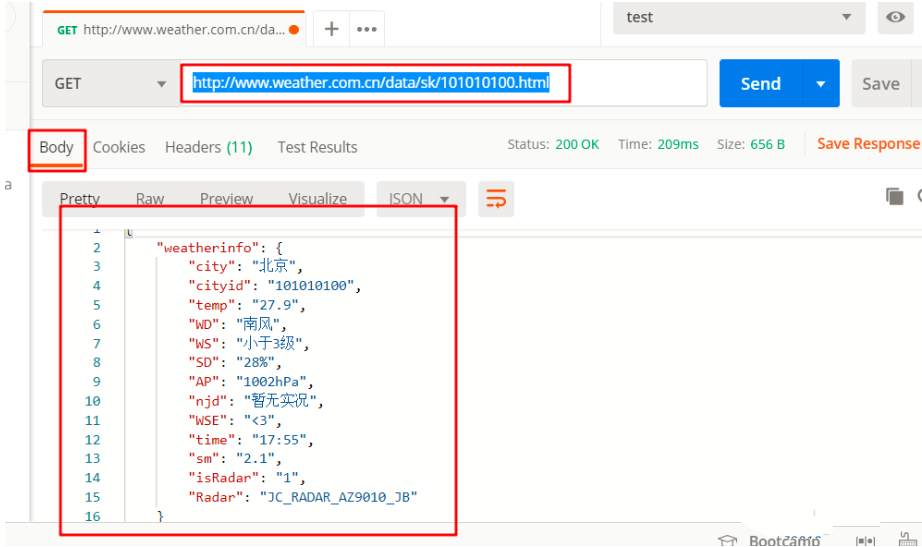Open a new request tab with plus icon
Image resolution: width=922 pixels, height=547 pixels.
click(332, 29)
